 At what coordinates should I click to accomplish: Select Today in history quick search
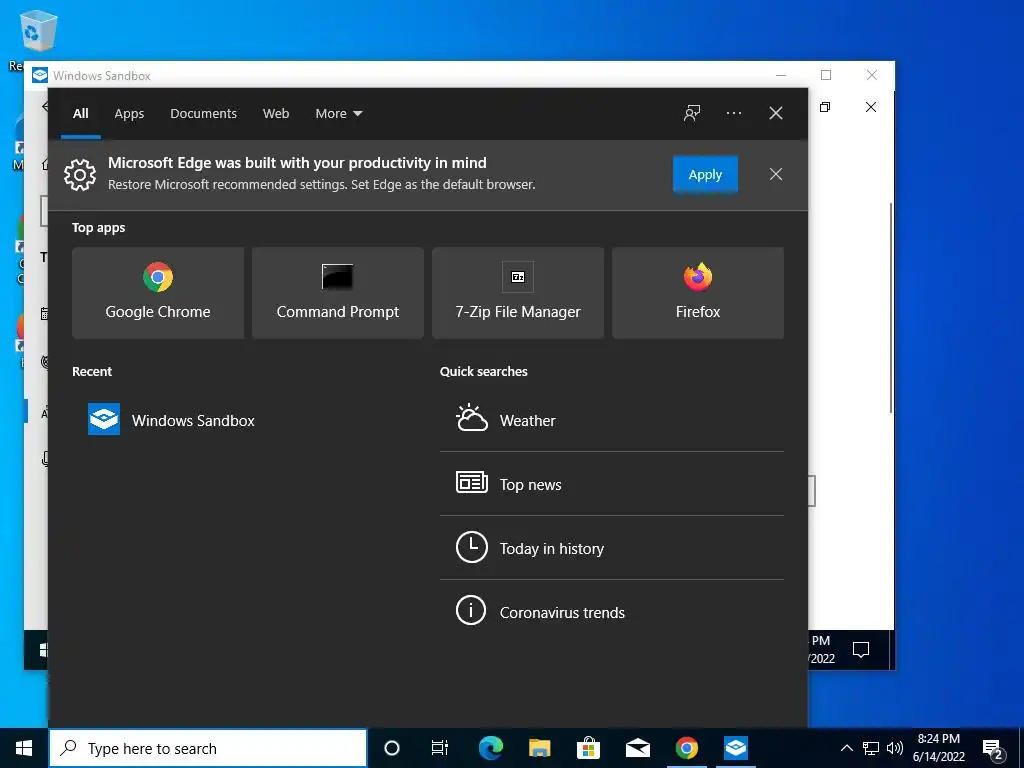coord(612,548)
